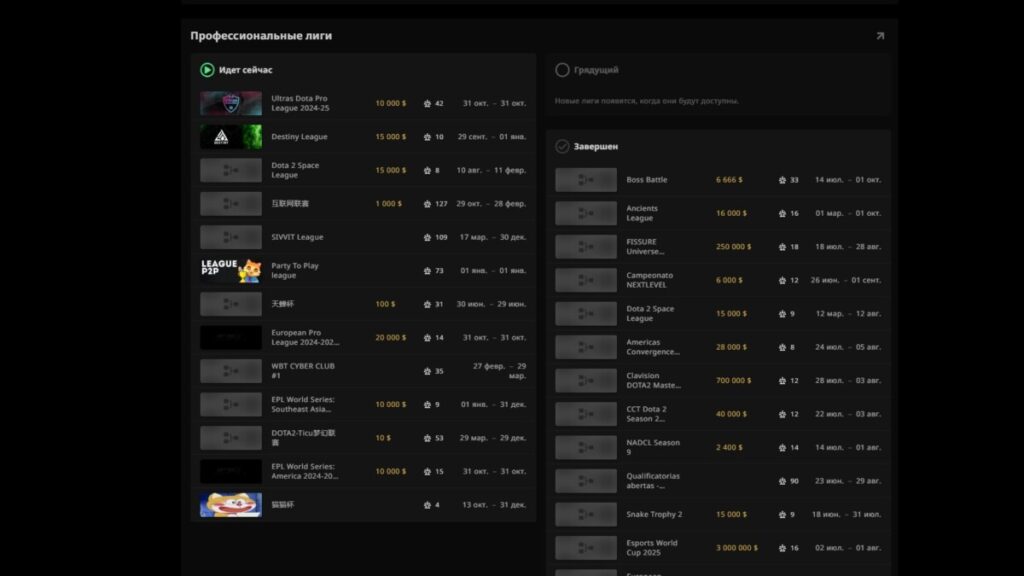Click the teams icon in SIVVIT League row

pos(427,237)
